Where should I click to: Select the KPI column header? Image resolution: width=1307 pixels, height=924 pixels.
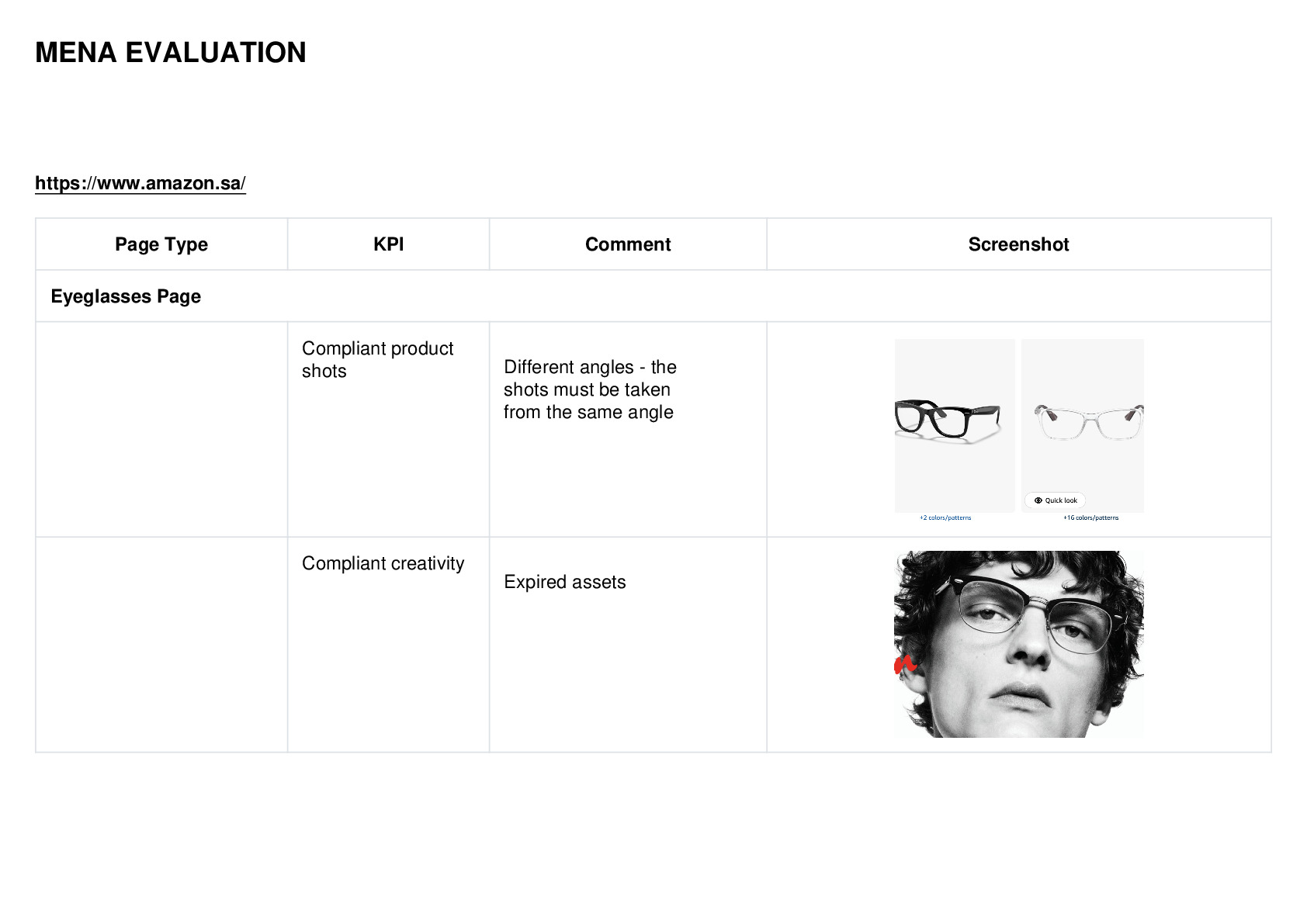pyautogui.click(x=388, y=244)
